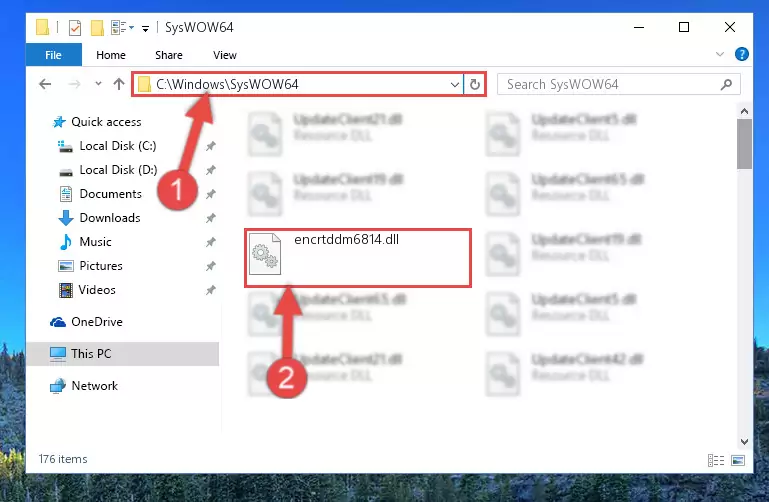Open the Help question mark icon

(x=742, y=54)
